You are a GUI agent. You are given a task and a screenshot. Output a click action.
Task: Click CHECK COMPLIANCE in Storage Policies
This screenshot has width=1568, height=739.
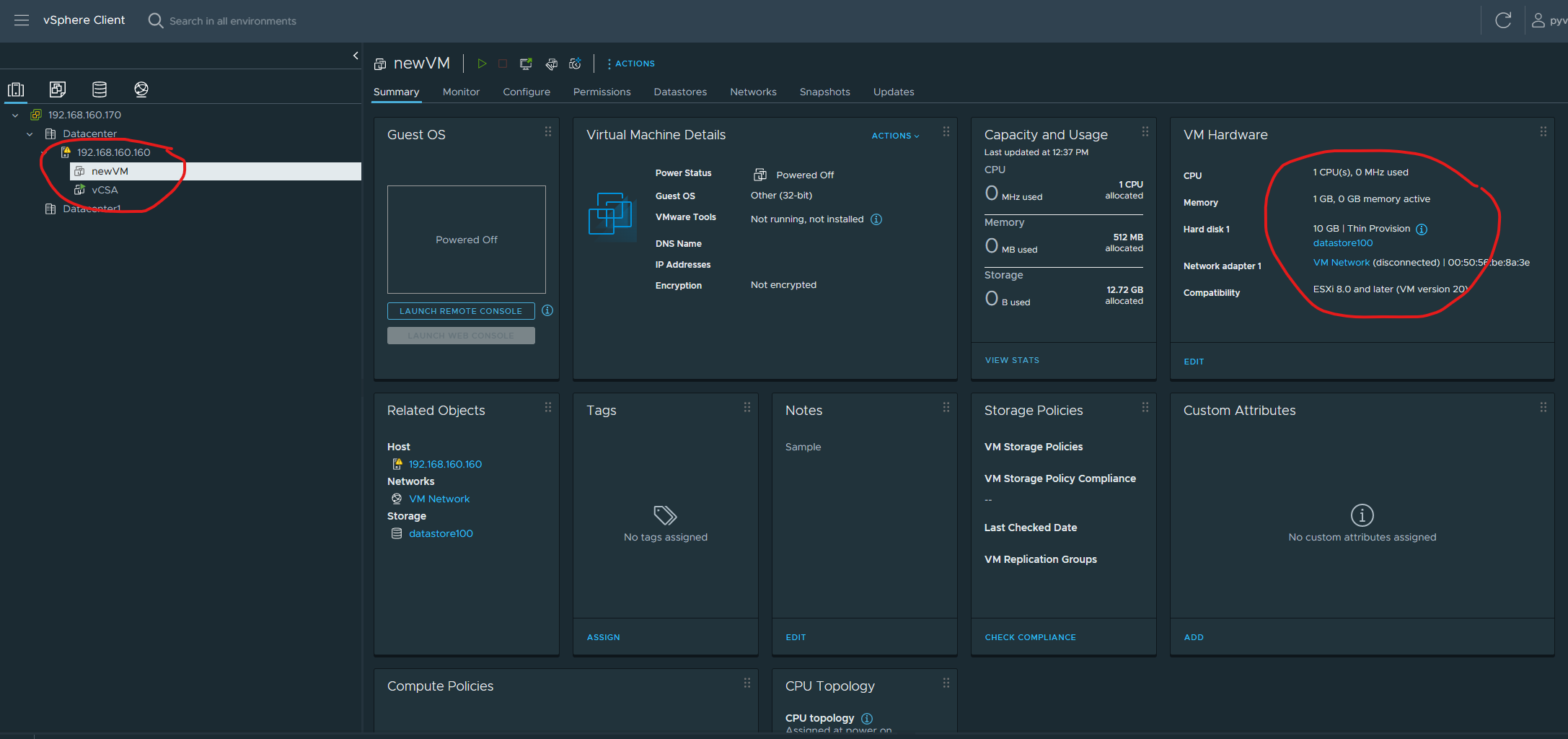pyautogui.click(x=1030, y=637)
